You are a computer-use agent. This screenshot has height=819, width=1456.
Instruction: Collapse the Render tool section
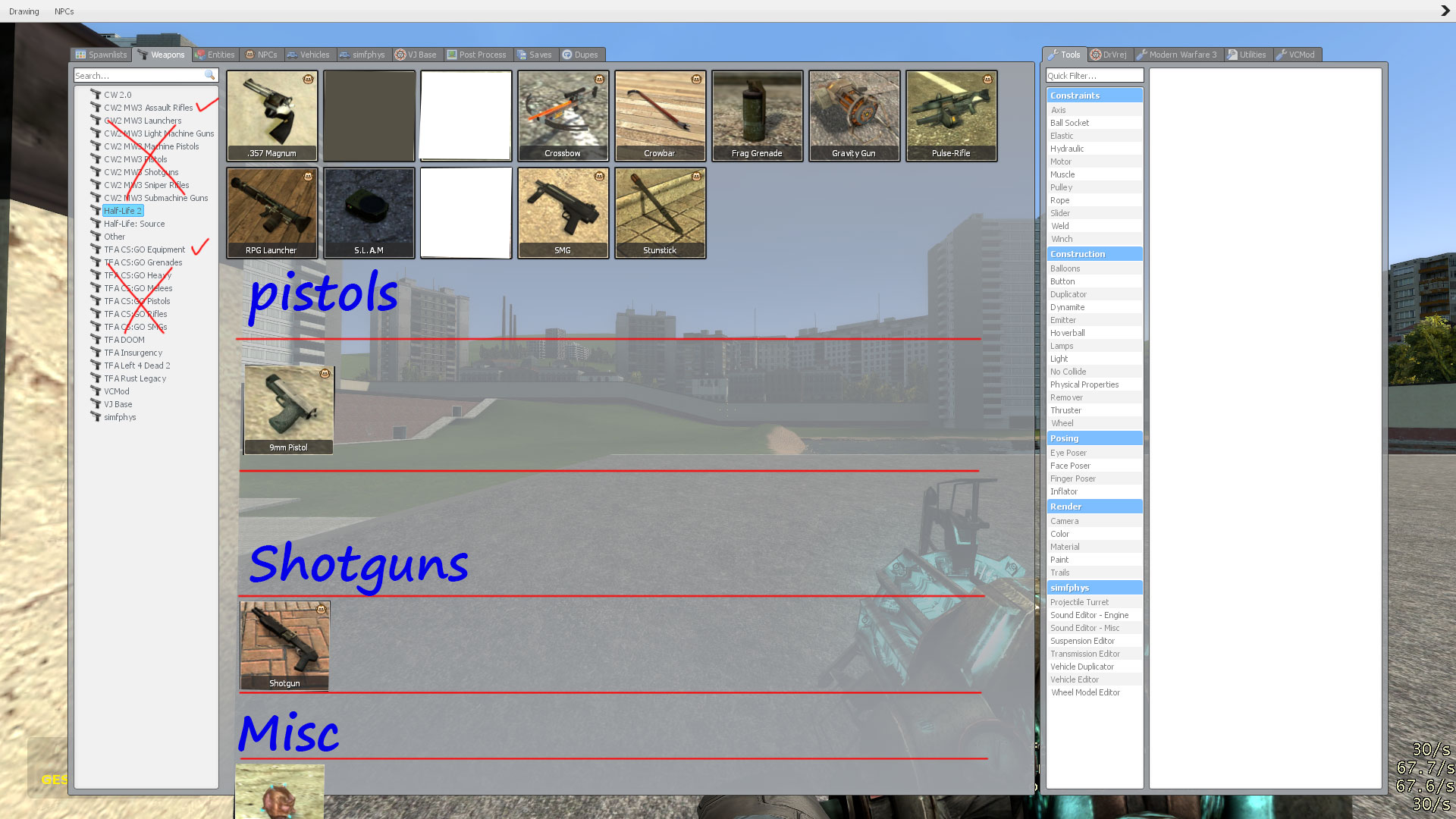(1094, 507)
